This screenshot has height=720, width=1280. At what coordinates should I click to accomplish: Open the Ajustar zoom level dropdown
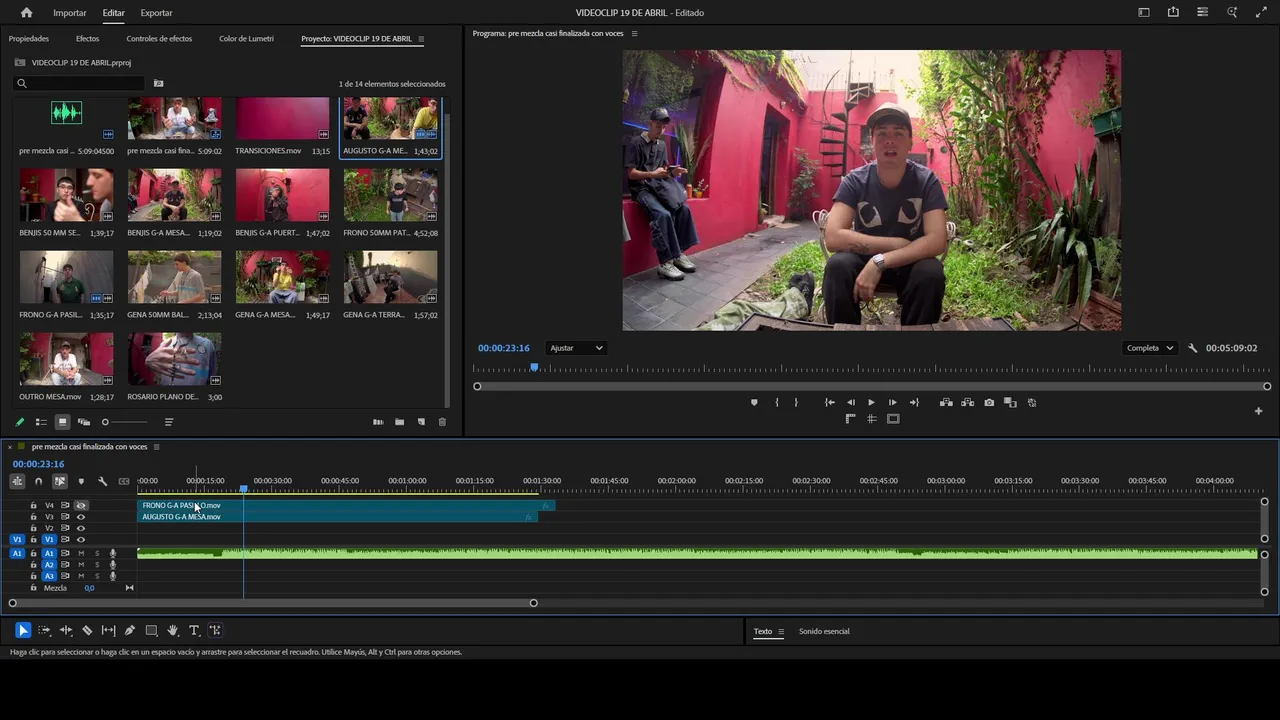click(577, 348)
